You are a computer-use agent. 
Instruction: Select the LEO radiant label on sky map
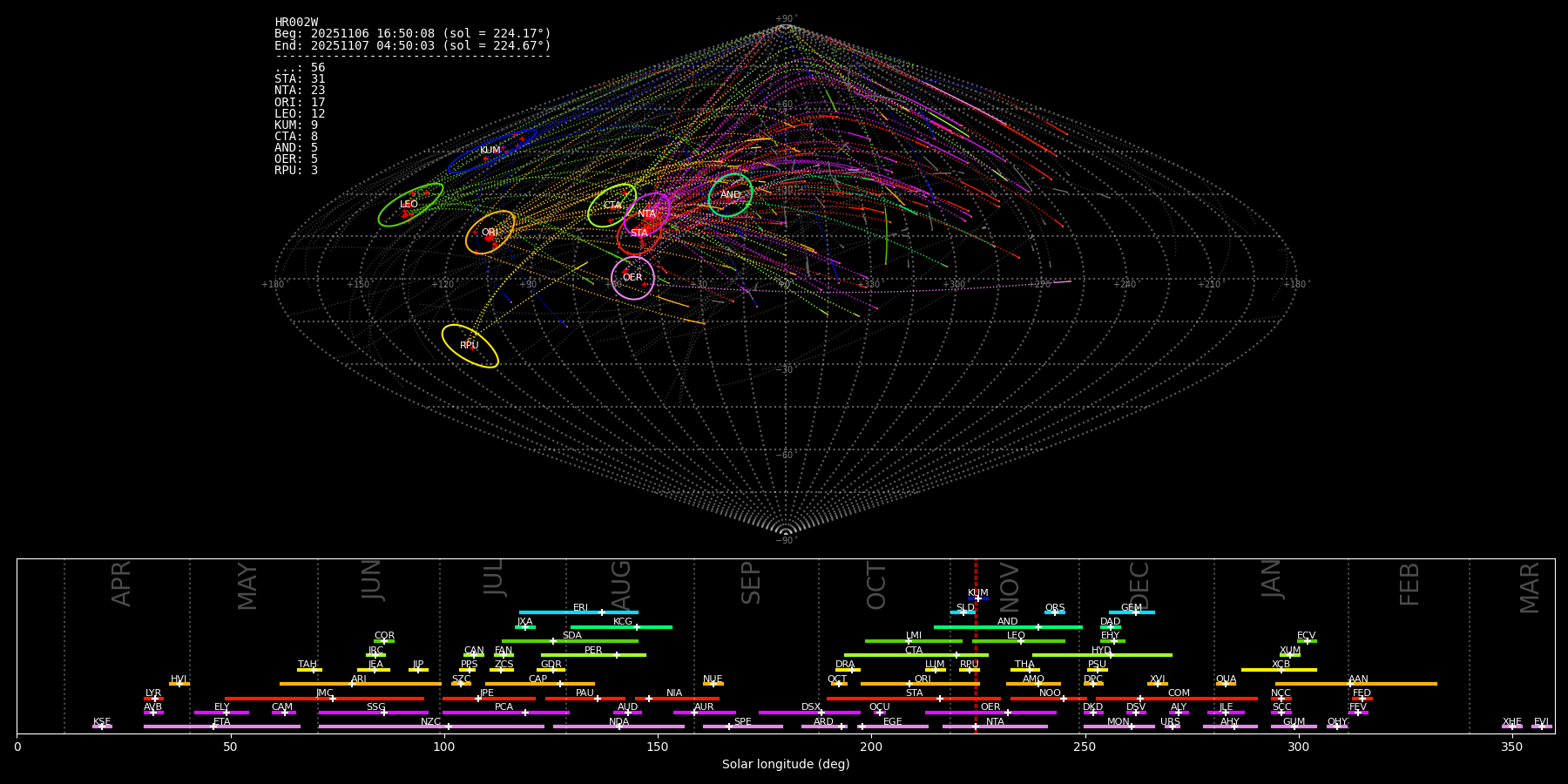coord(409,205)
